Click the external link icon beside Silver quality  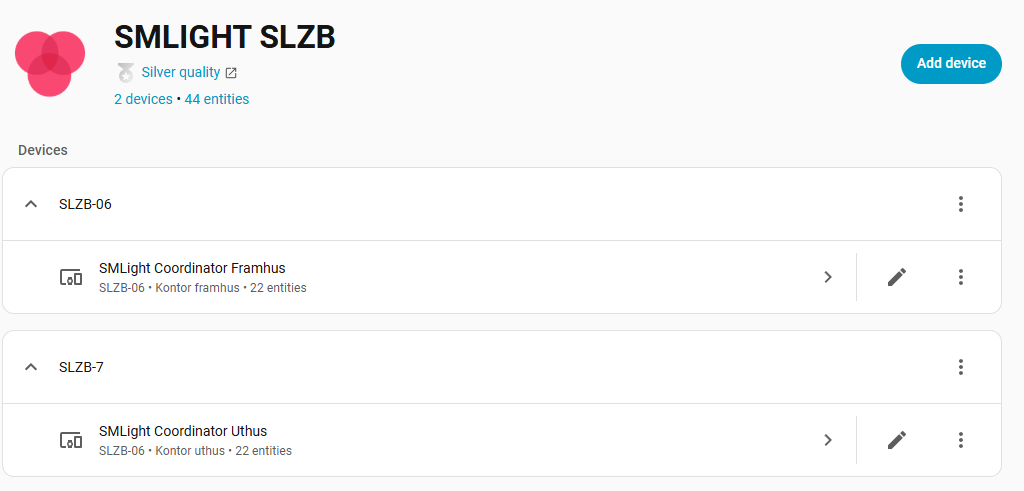point(231,73)
